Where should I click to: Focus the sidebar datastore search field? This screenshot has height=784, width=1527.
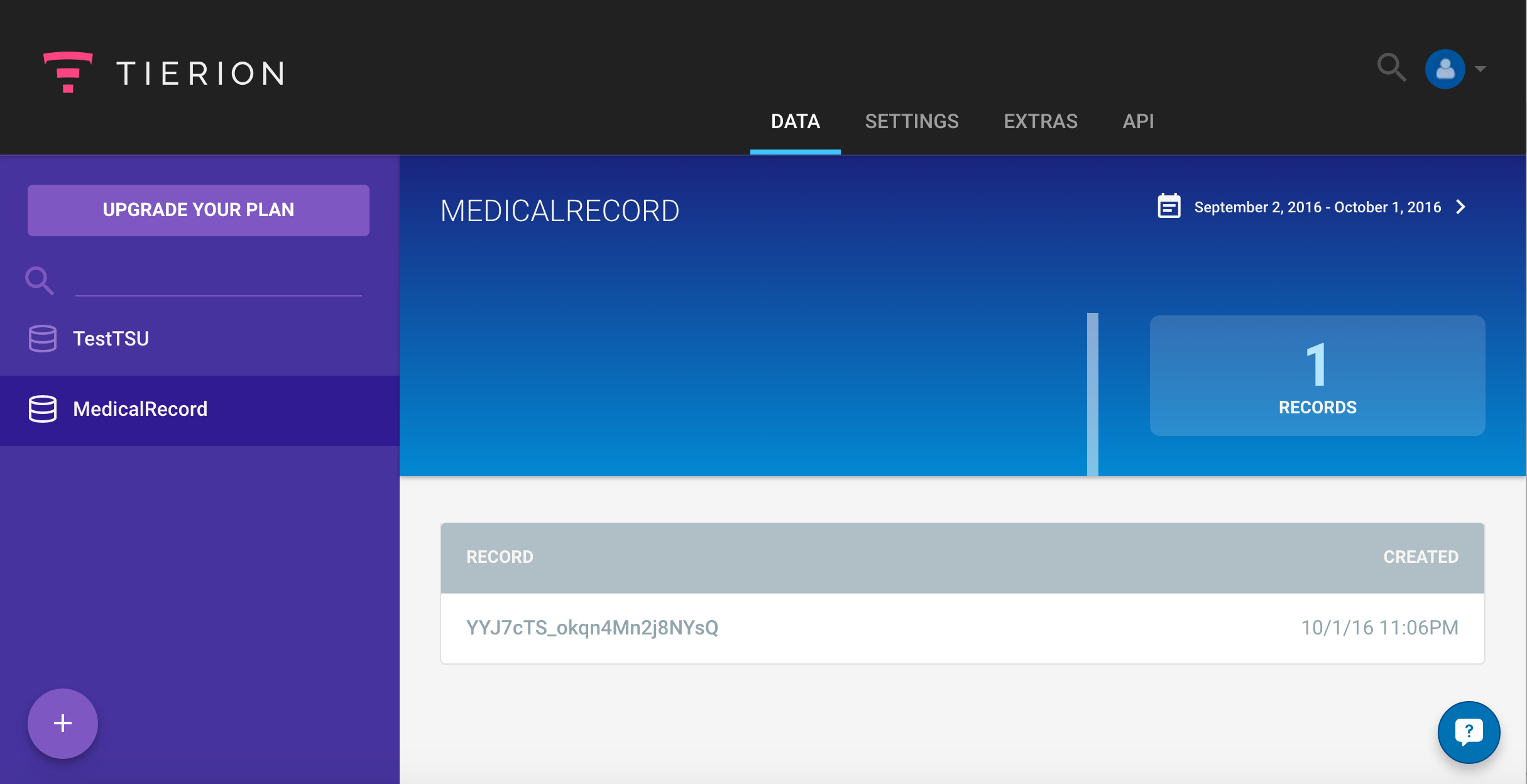pyautogui.click(x=218, y=281)
